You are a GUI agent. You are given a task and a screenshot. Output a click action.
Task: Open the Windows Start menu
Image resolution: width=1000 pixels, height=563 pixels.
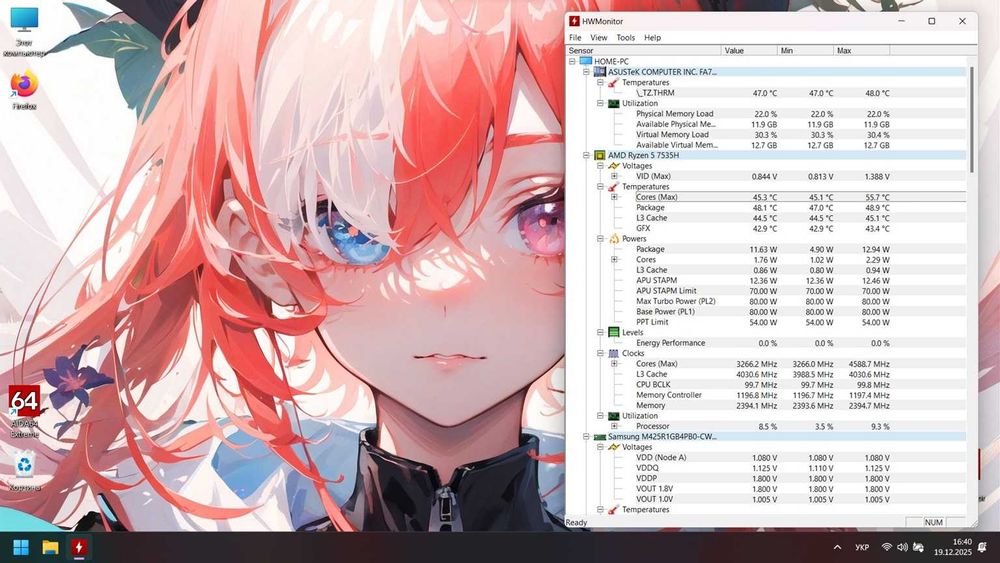[21, 547]
